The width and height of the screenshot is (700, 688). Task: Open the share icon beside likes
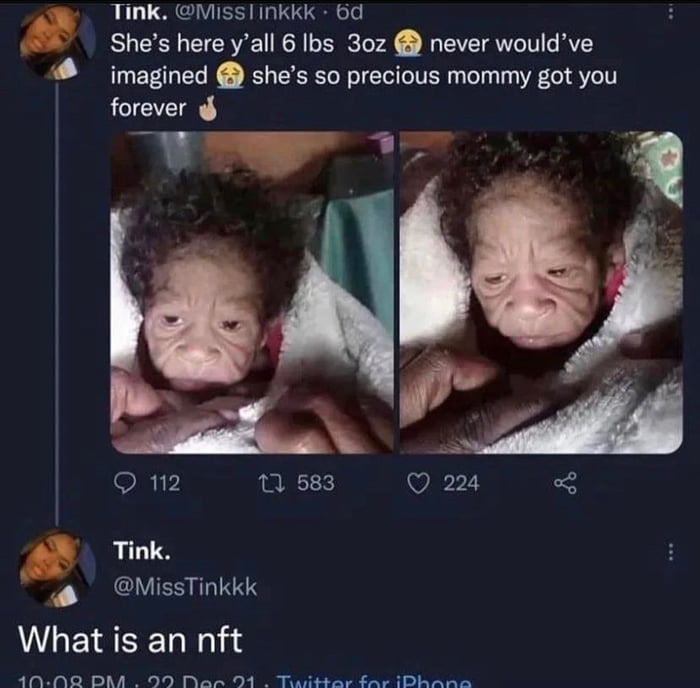565,483
